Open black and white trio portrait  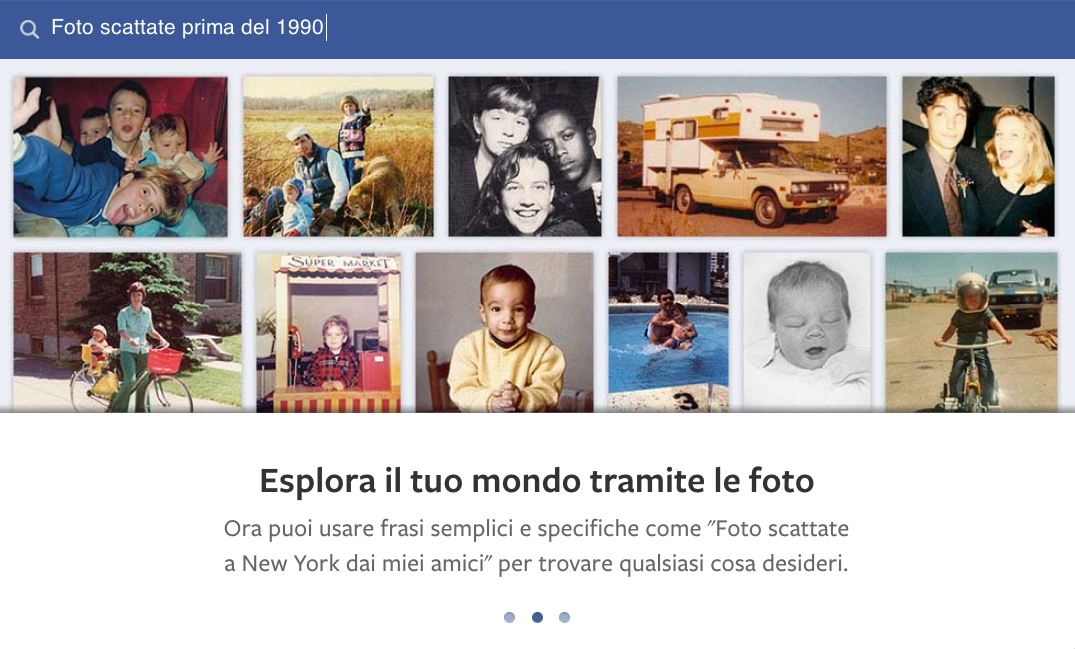click(524, 156)
